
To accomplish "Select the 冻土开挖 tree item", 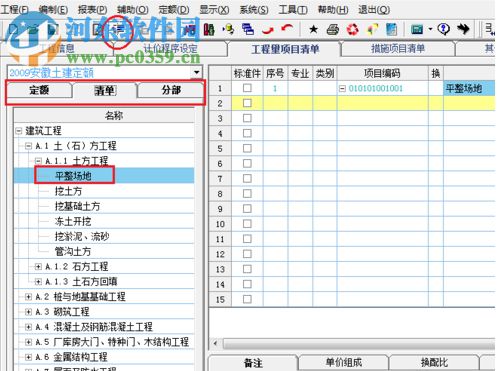I will 73,221.
